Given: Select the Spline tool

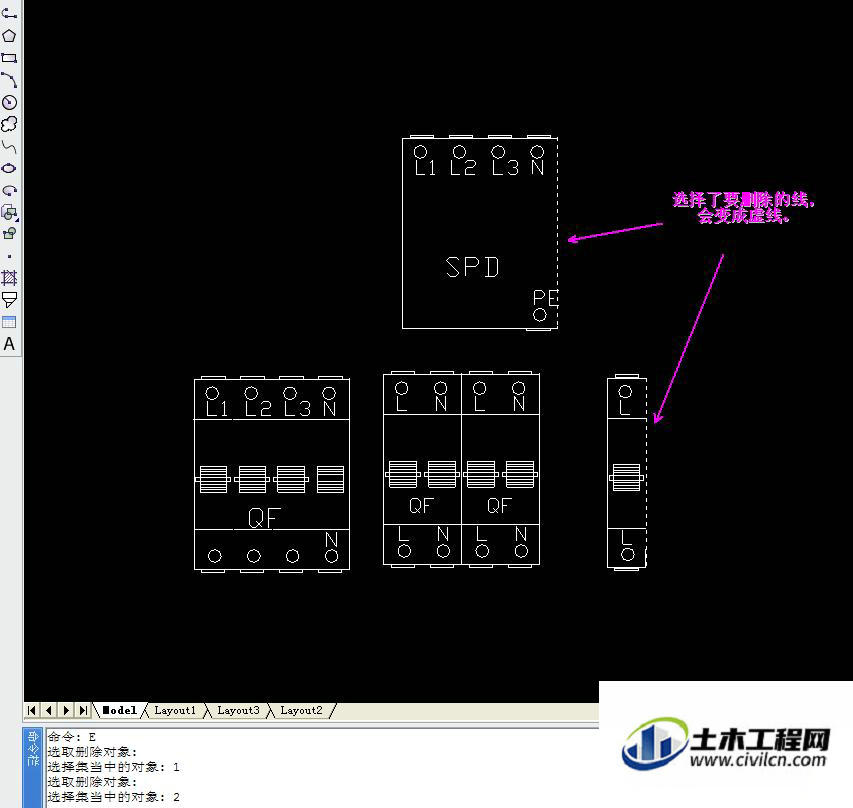Looking at the screenshot, I should click(x=9, y=146).
